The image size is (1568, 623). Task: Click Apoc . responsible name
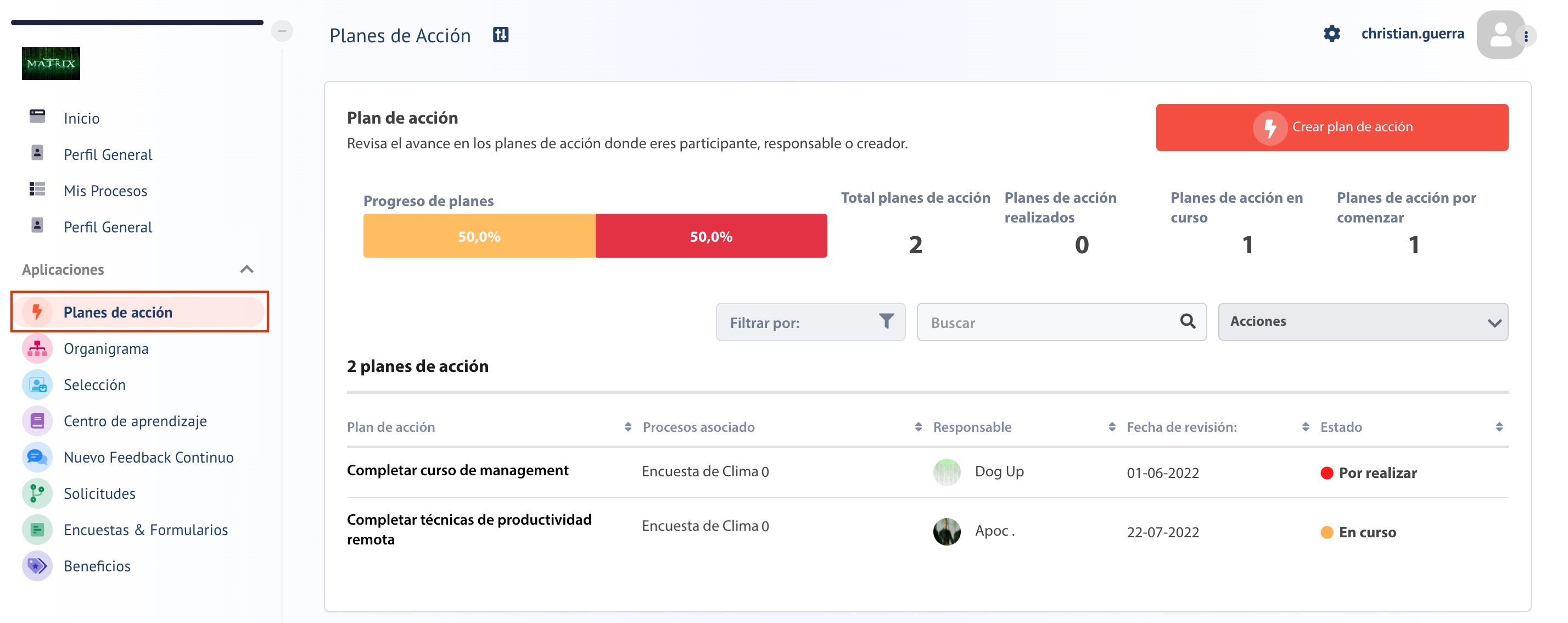click(995, 531)
